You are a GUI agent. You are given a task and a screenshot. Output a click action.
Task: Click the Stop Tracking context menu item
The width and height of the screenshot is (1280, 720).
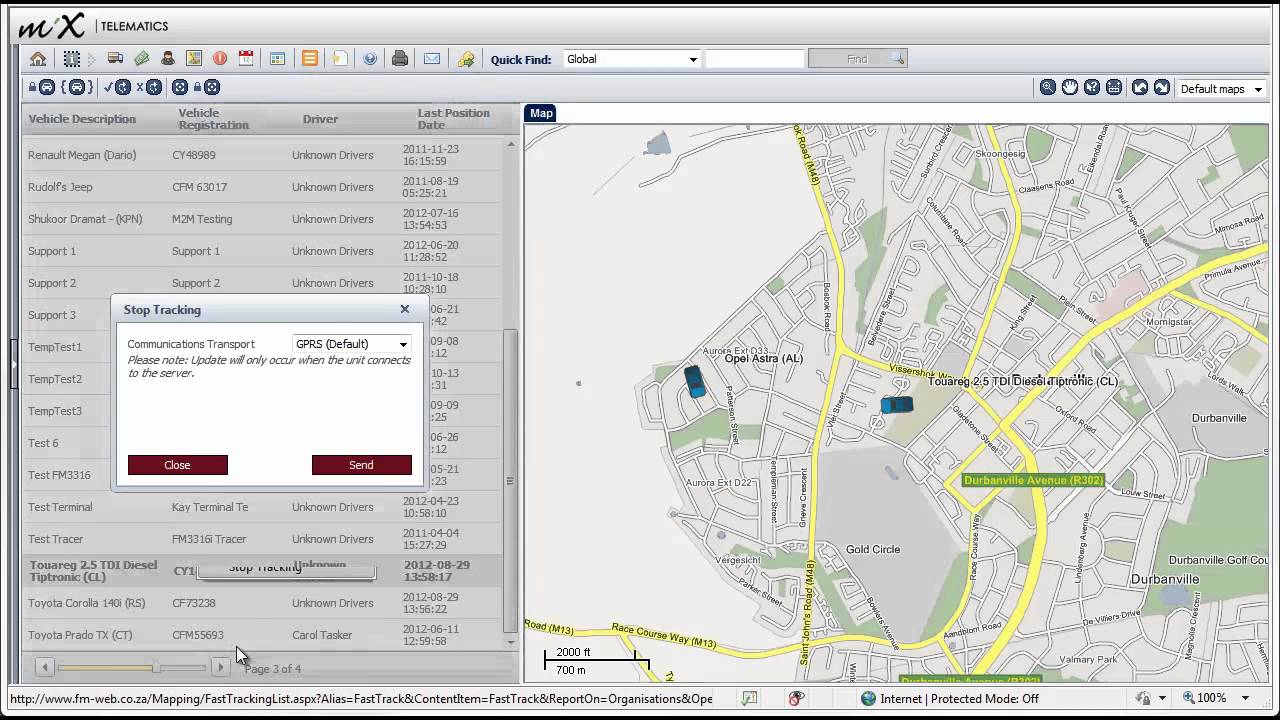tap(286, 570)
